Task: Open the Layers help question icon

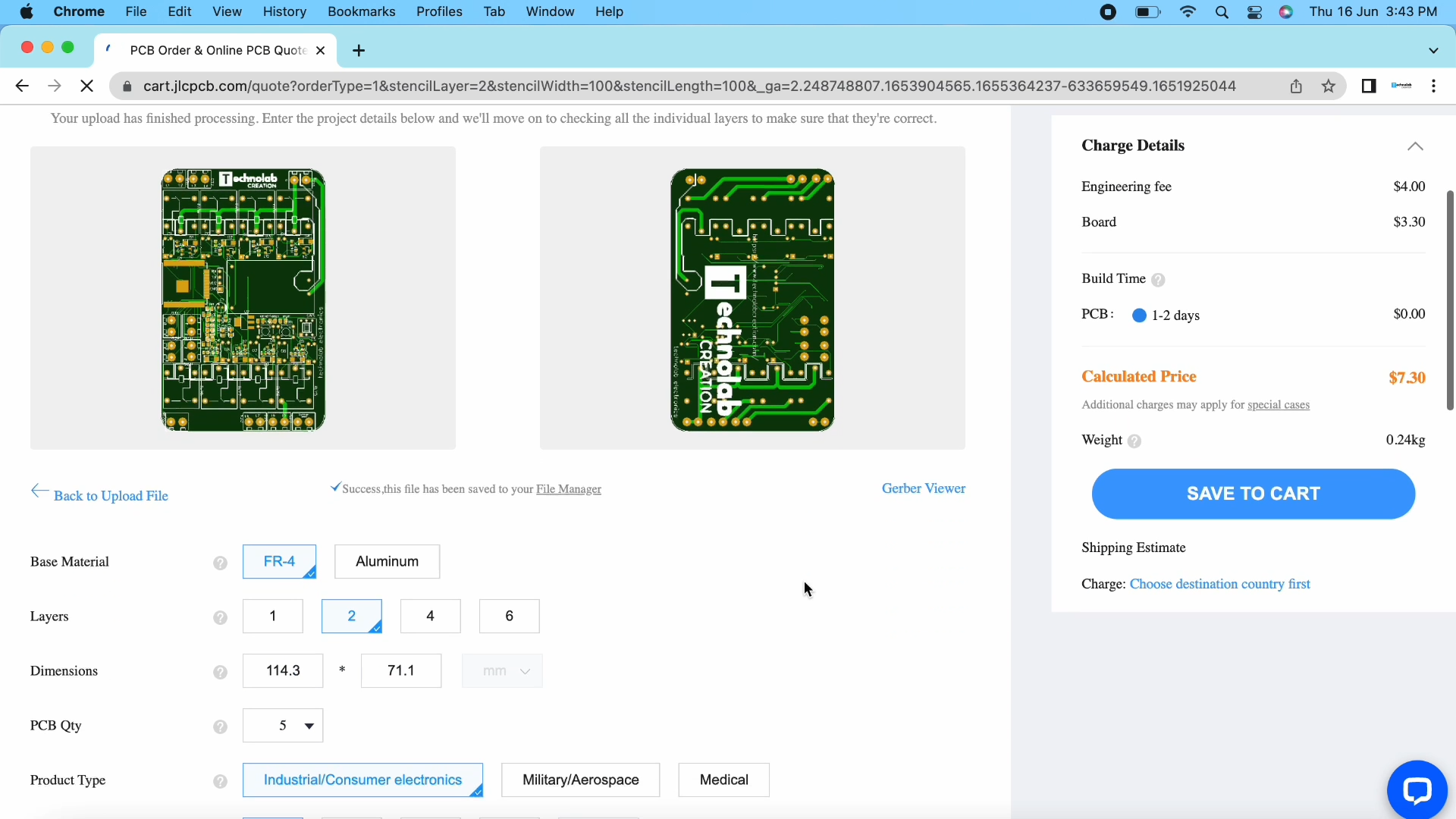Action: click(220, 617)
